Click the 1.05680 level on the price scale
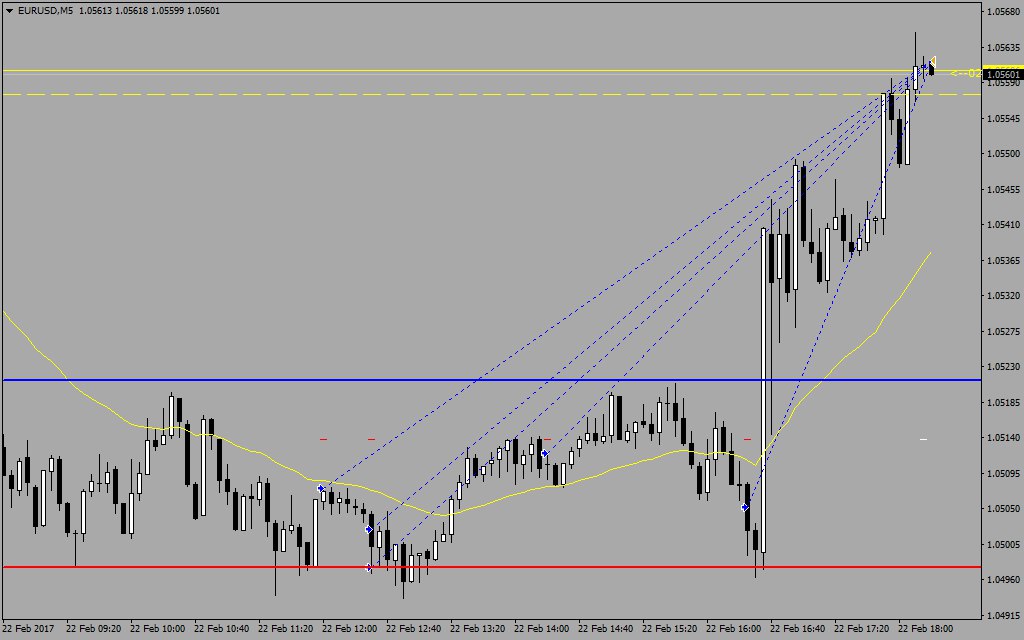This screenshot has width=1024, height=640. tap(1002, 12)
